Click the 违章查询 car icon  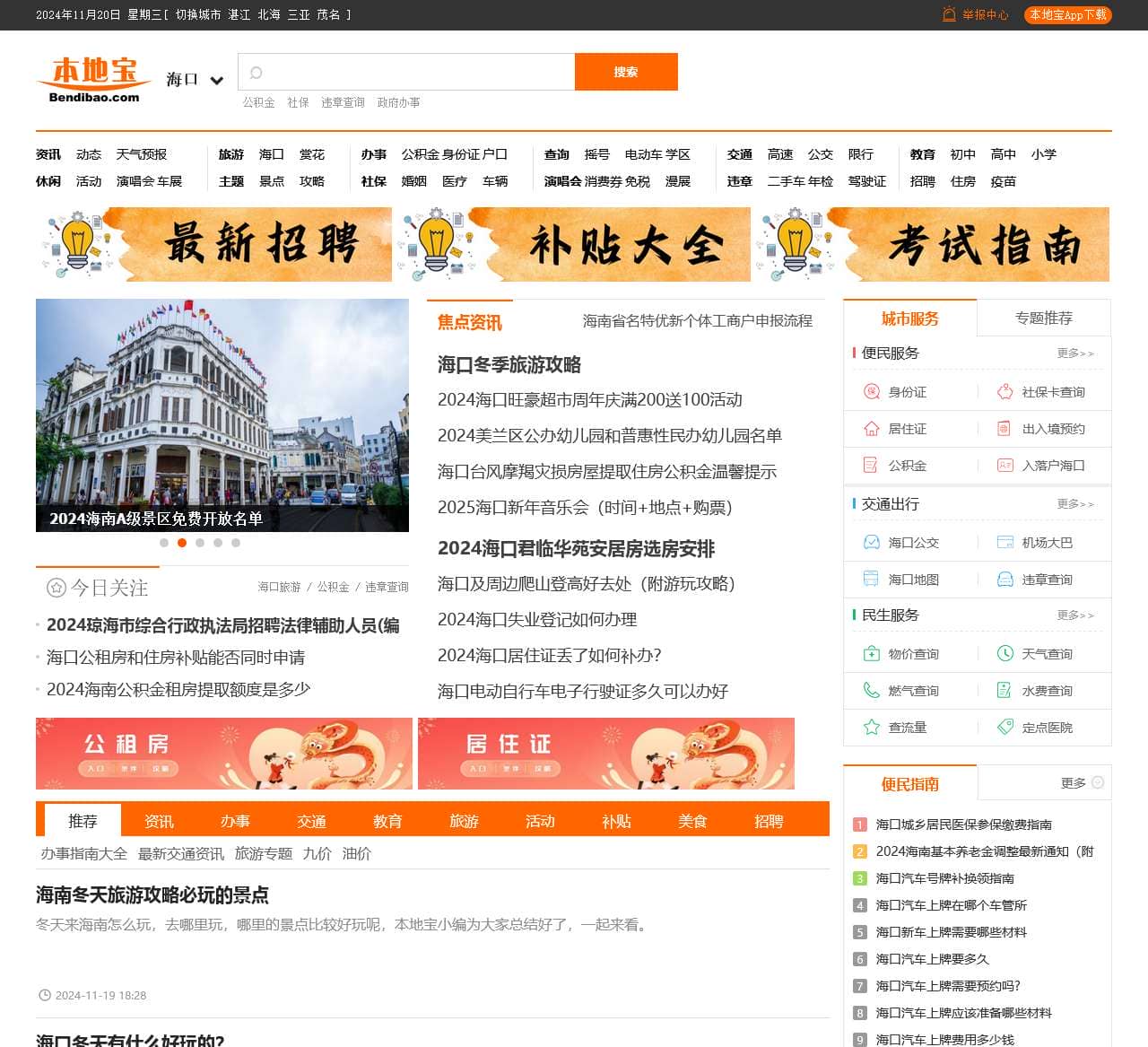1004,580
